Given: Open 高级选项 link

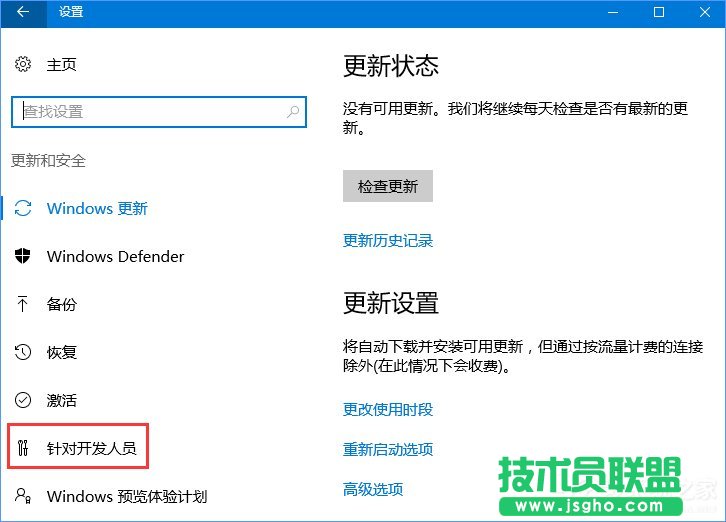Looking at the screenshot, I should 373,489.
